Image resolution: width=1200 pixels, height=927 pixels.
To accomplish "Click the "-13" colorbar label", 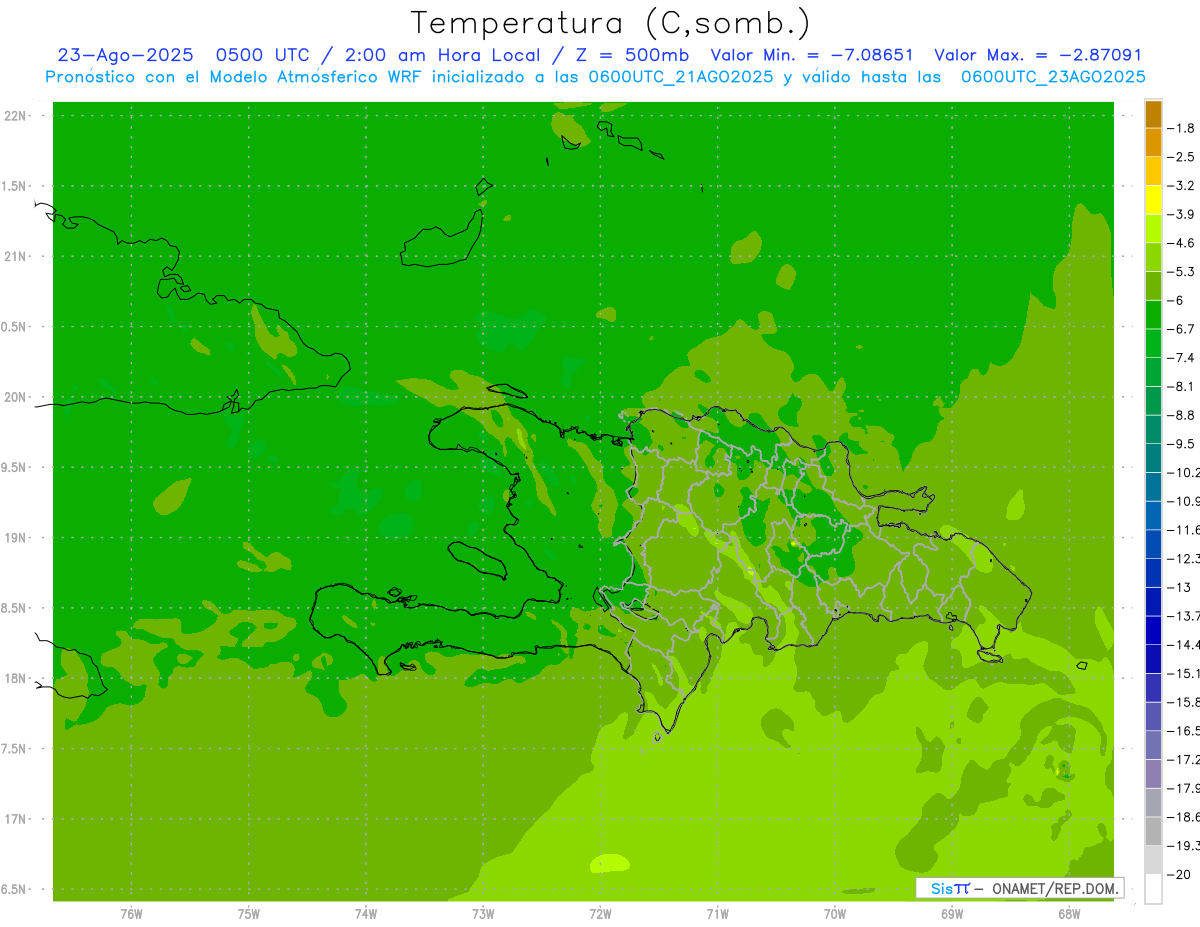I will (1181, 587).
